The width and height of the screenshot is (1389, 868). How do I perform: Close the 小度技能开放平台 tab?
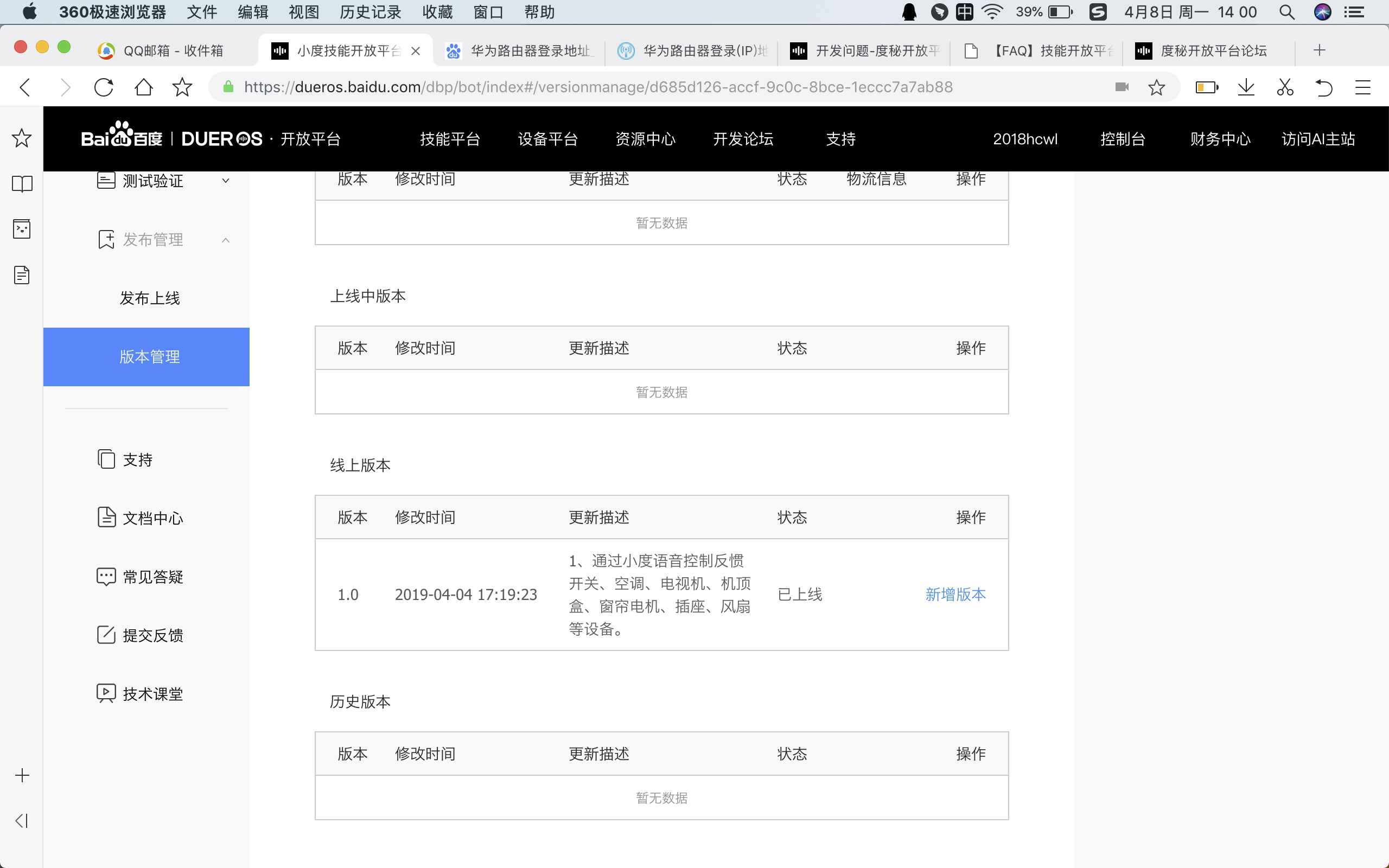coord(416,51)
